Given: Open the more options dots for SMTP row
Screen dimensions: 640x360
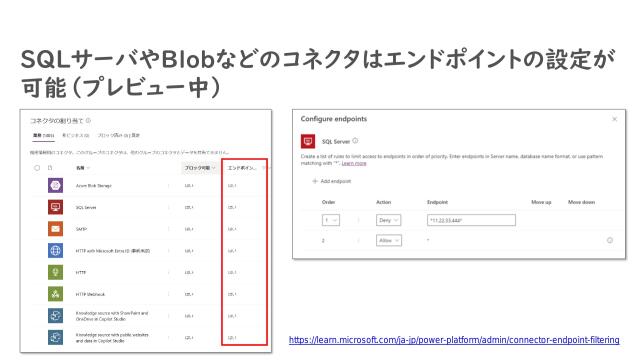Looking at the screenshot, I should coord(169,229).
